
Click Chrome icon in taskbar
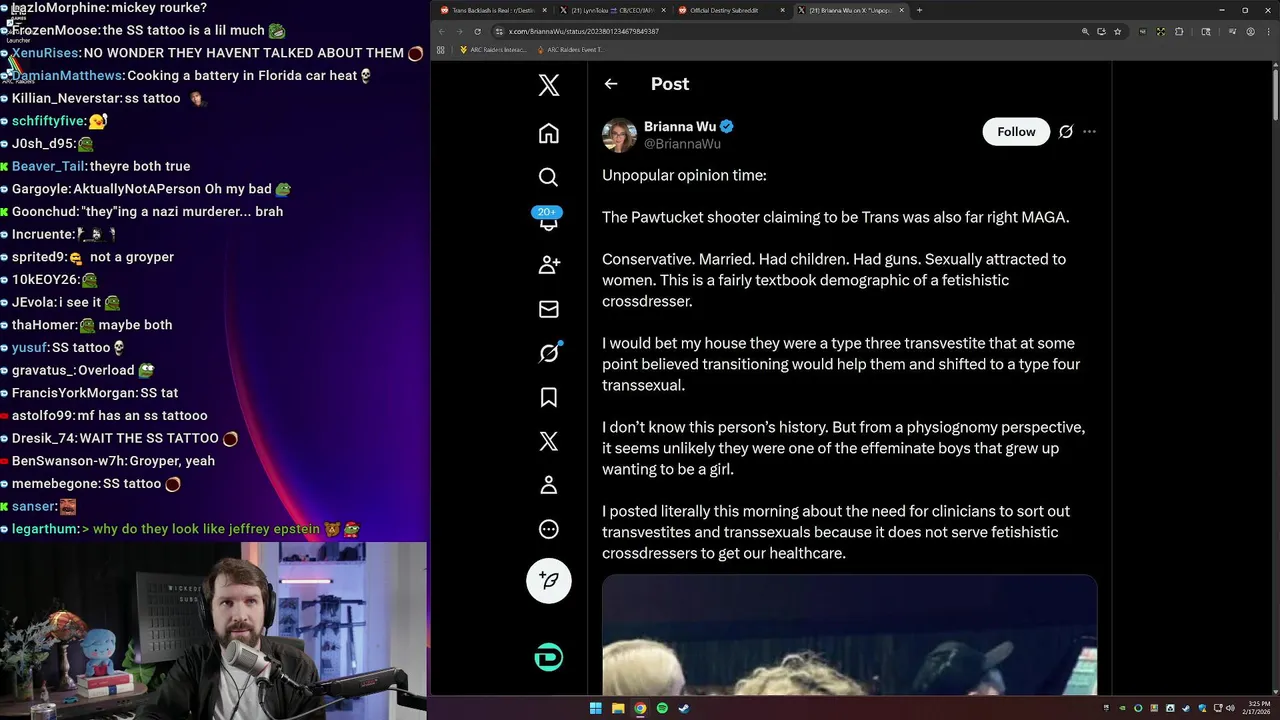point(640,708)
